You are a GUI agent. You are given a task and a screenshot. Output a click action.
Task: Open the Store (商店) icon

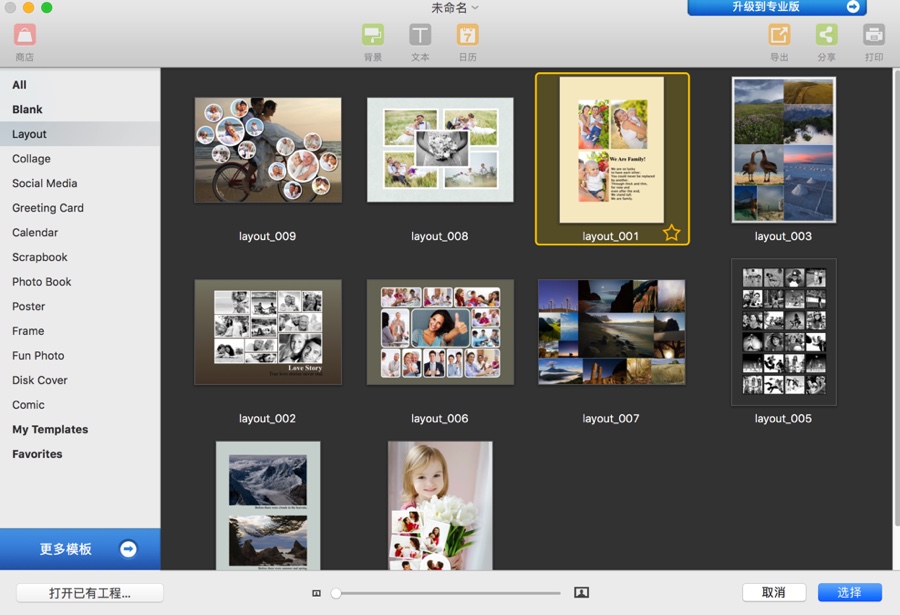25,35
